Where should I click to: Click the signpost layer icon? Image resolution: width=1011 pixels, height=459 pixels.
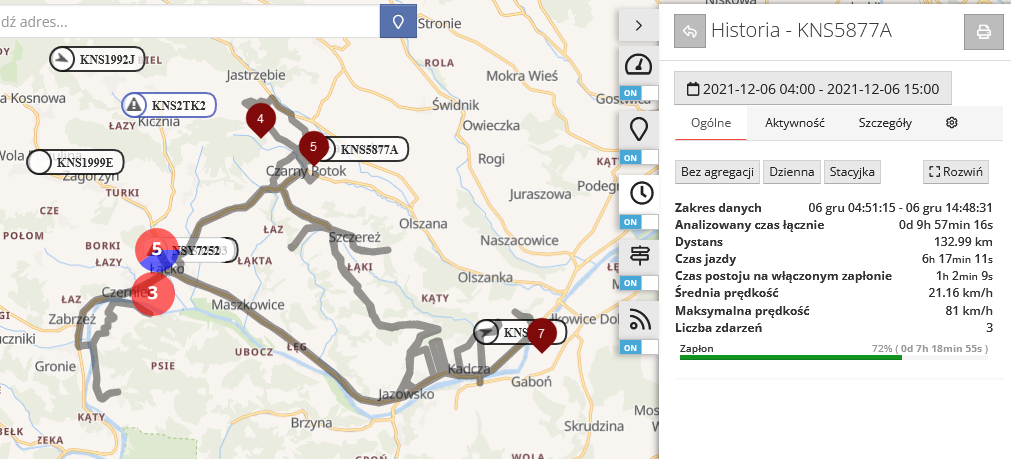pos(638,256)
